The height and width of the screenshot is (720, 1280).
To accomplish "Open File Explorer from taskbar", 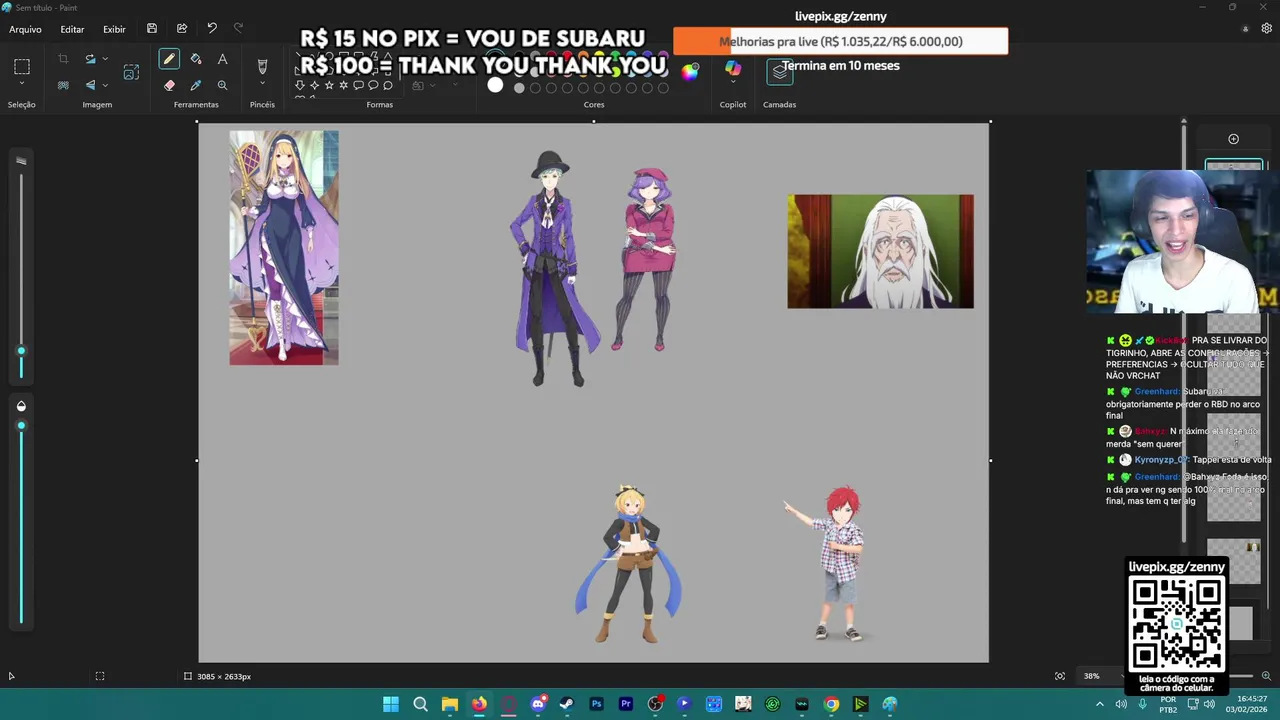I will (450, 704).
